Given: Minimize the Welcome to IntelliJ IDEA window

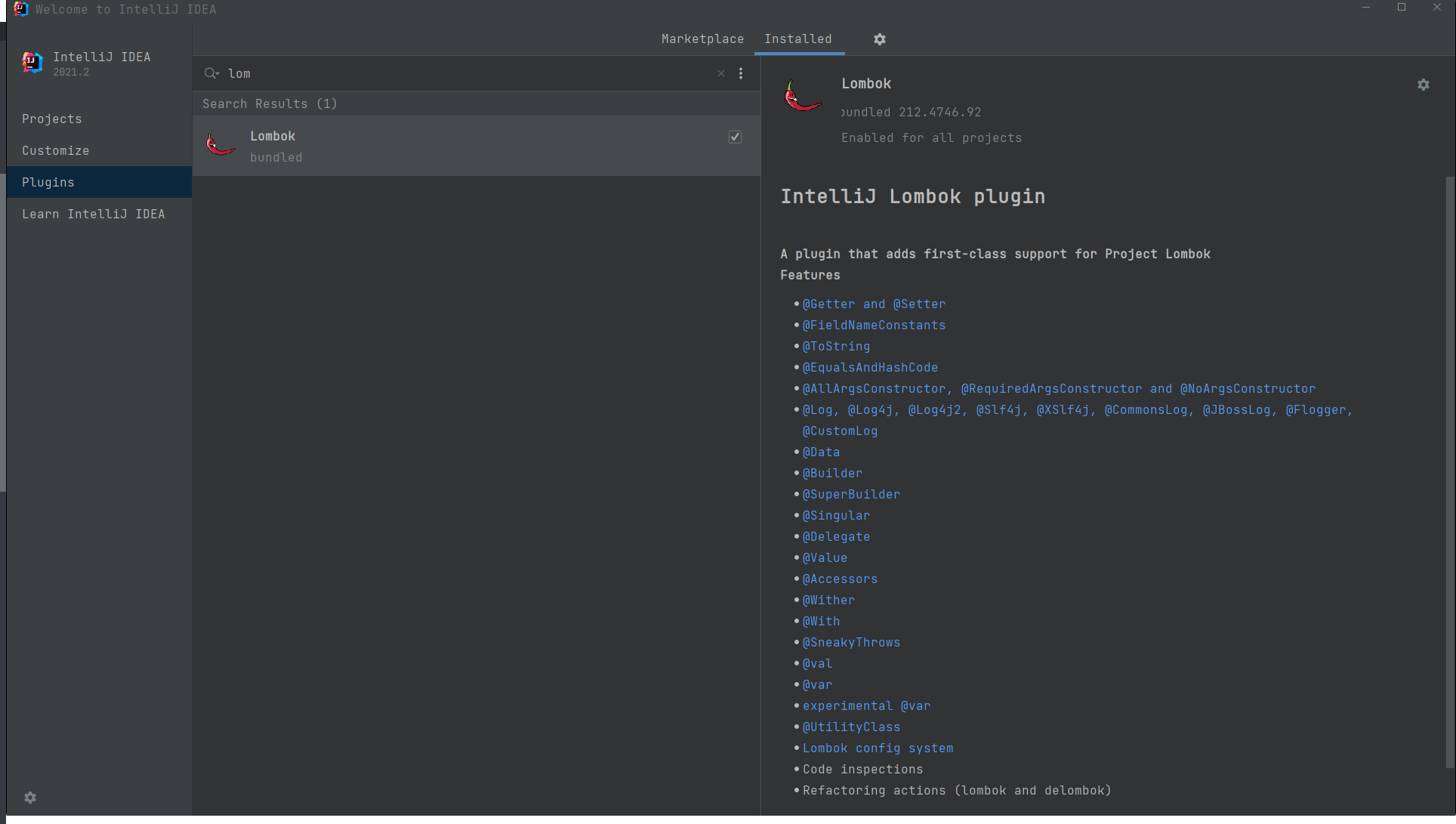Looking at the screenshot, I should (x=1366, y=8).
